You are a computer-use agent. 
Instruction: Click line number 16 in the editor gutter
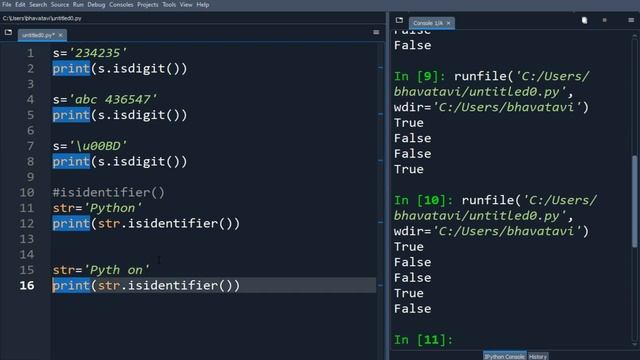coord(27,285)
